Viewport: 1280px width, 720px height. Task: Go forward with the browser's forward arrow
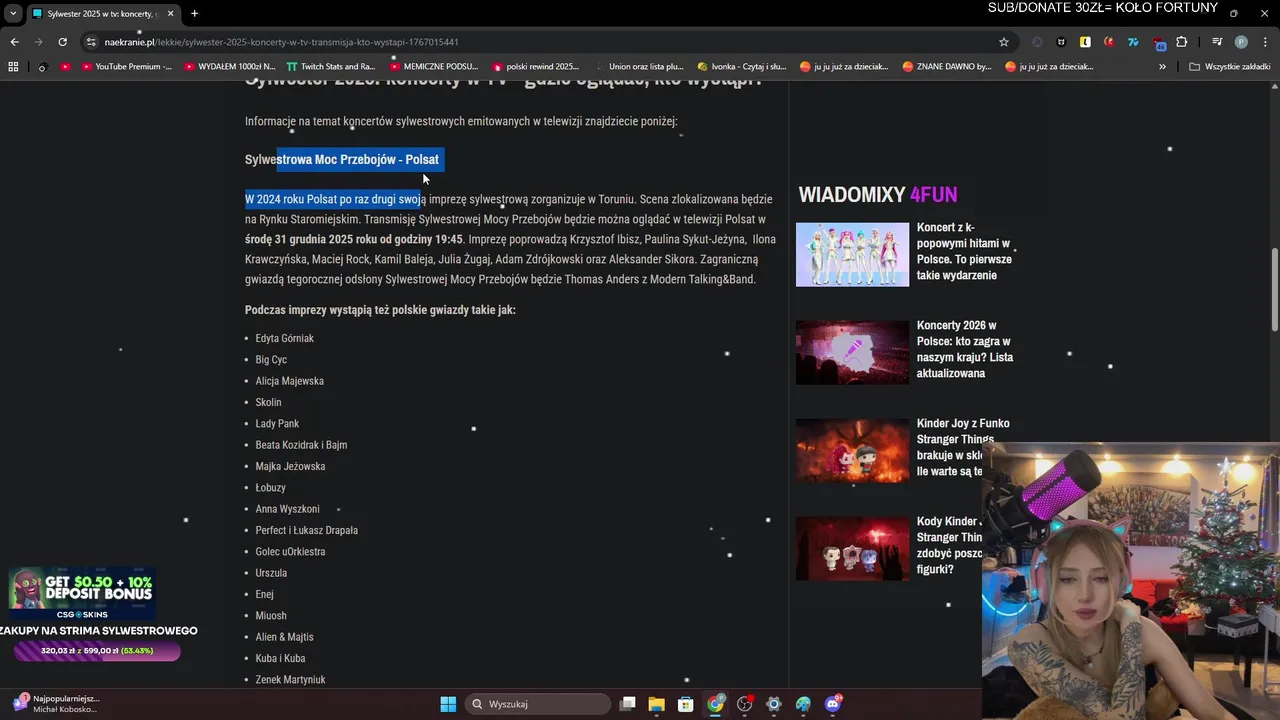[38, 42]
